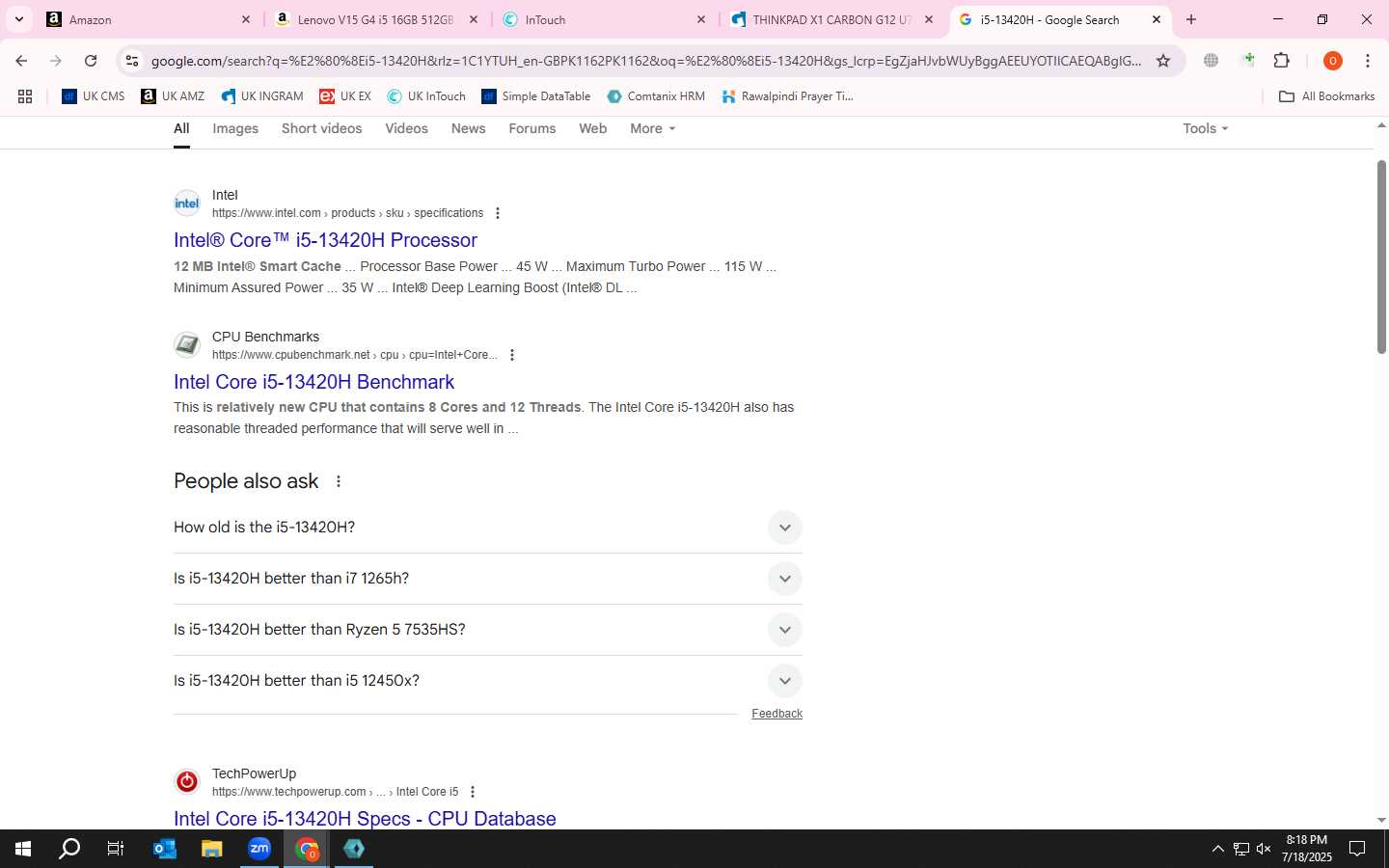Screen dimensions: 1389x868
Task: Open the Windows Start menu
Action: click(23, 849)
